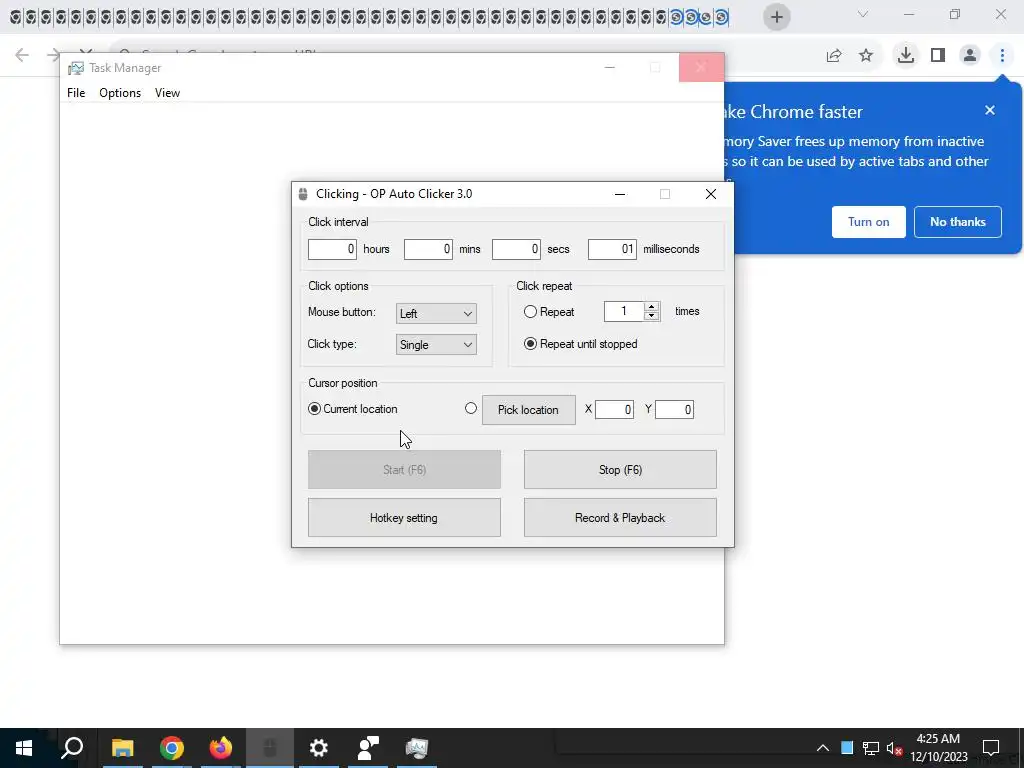The width and height of the screenshot is (1024, 768).
Task: Toggle Chrome side panel icon
Action: tap(938, 56)
